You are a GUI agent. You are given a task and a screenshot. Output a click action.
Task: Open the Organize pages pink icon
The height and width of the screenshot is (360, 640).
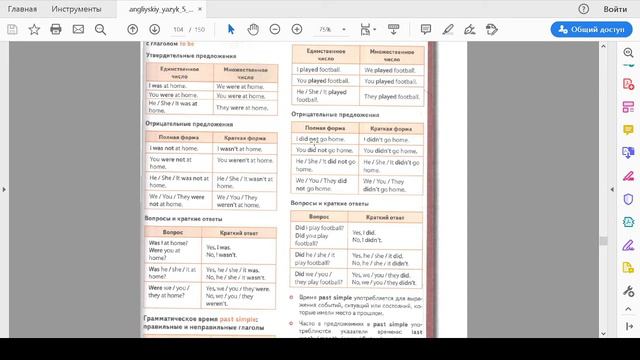[x=629, y=107]
